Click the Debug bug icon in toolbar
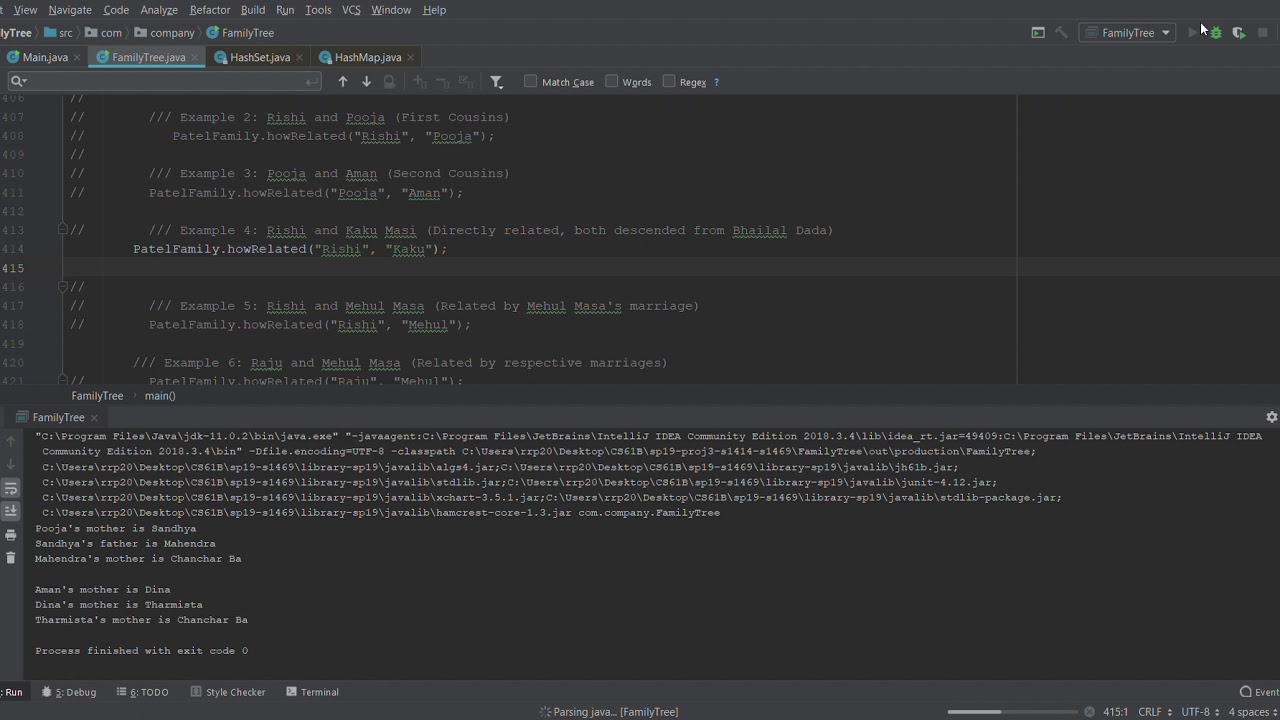Viewport: 1280px width, 720px height. [x=1216, y=33]
